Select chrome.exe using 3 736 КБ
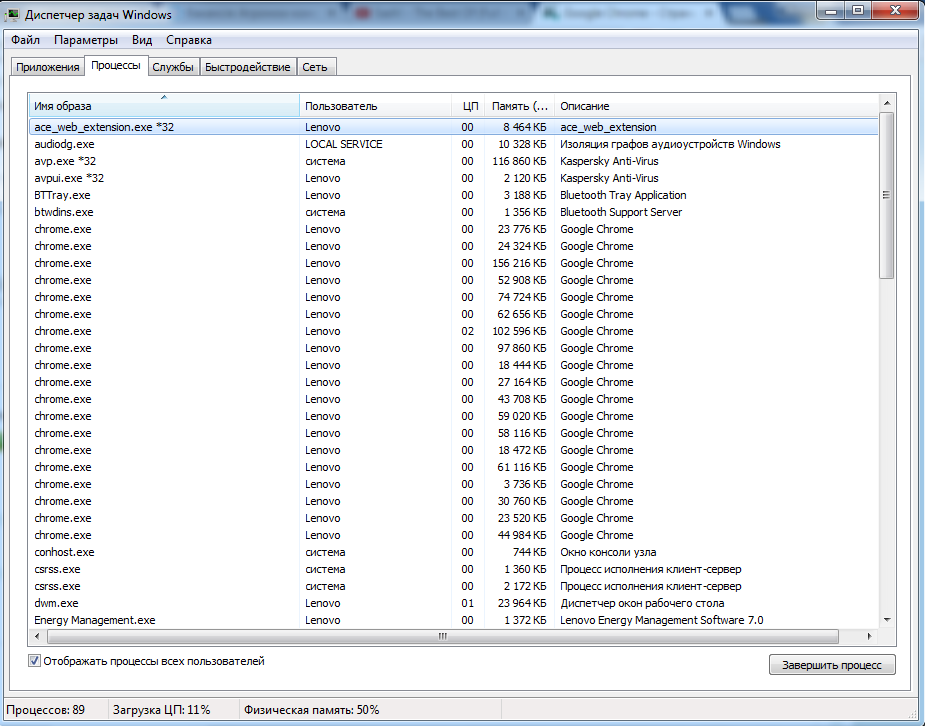The image size is (925, 726). (453, 484)
